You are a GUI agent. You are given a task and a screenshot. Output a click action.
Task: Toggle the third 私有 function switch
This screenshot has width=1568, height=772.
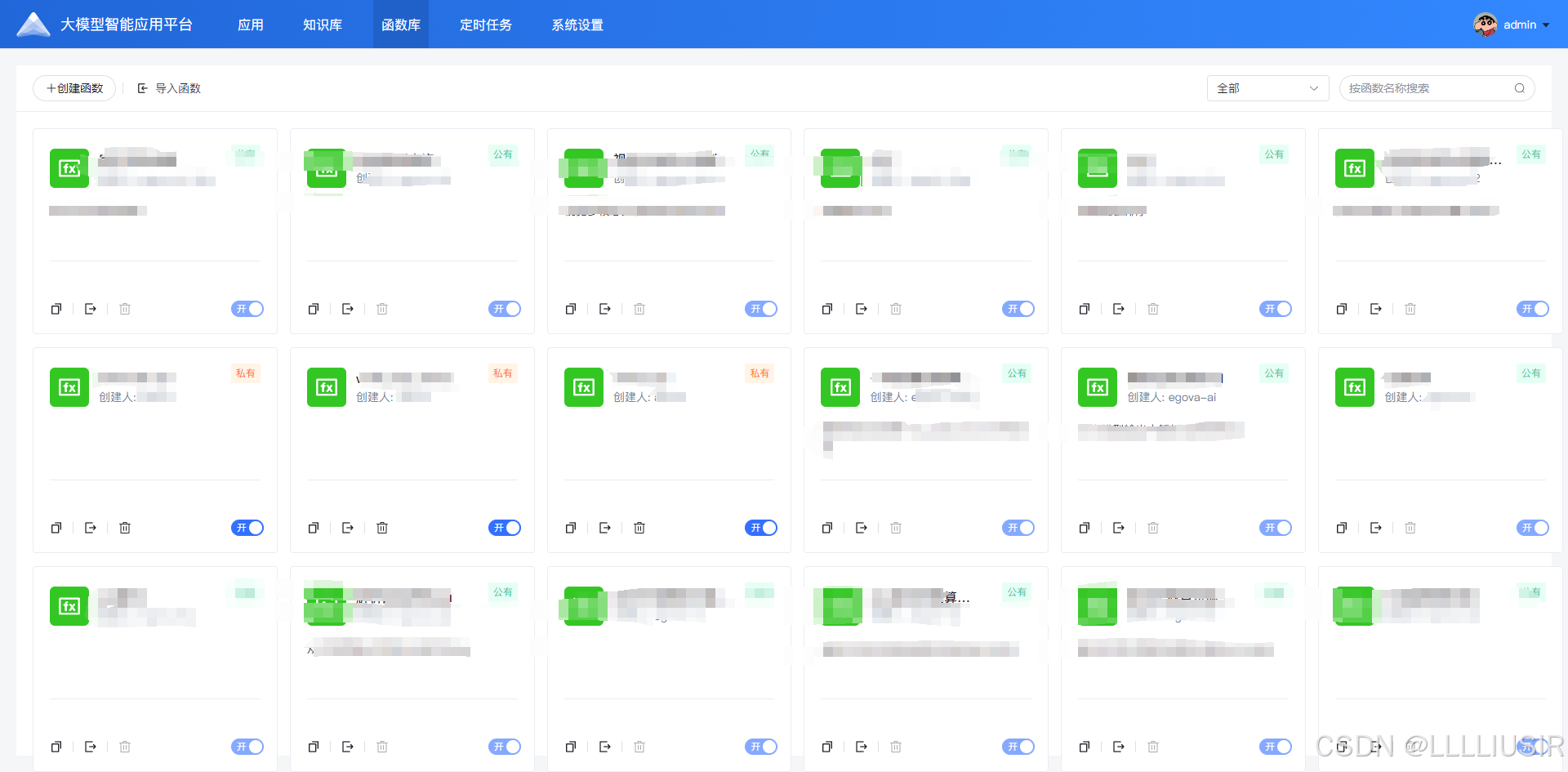coord(761,528)
